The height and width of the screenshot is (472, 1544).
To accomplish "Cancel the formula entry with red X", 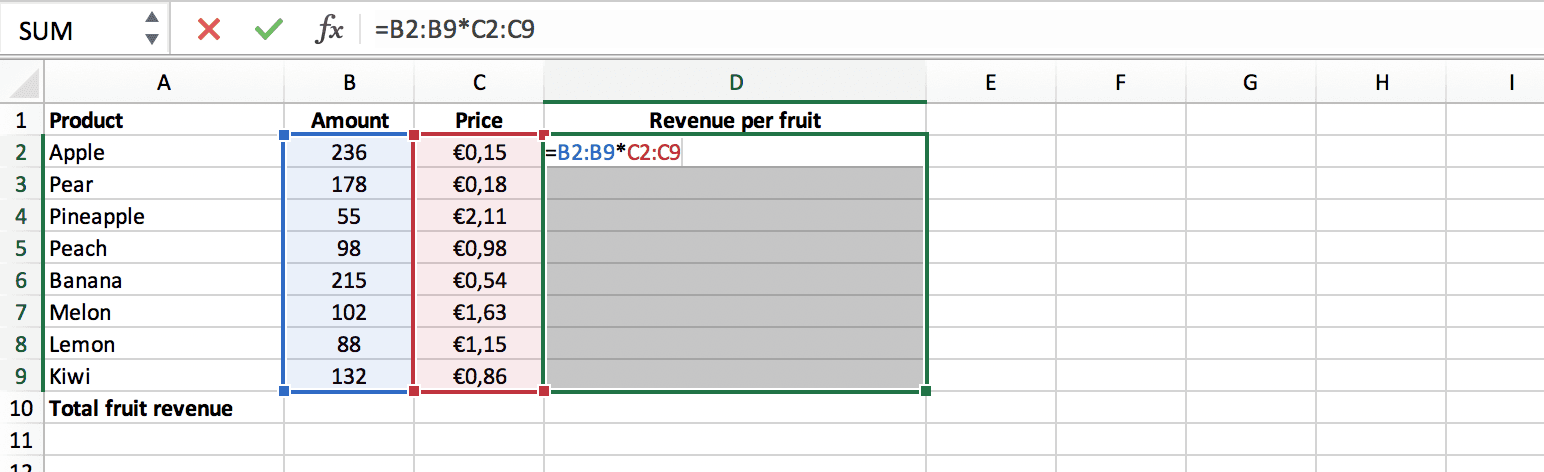I will coord(209,30).
